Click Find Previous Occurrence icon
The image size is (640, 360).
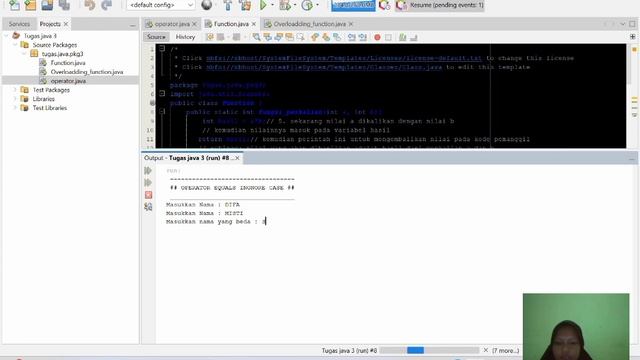tap(267, 37)
